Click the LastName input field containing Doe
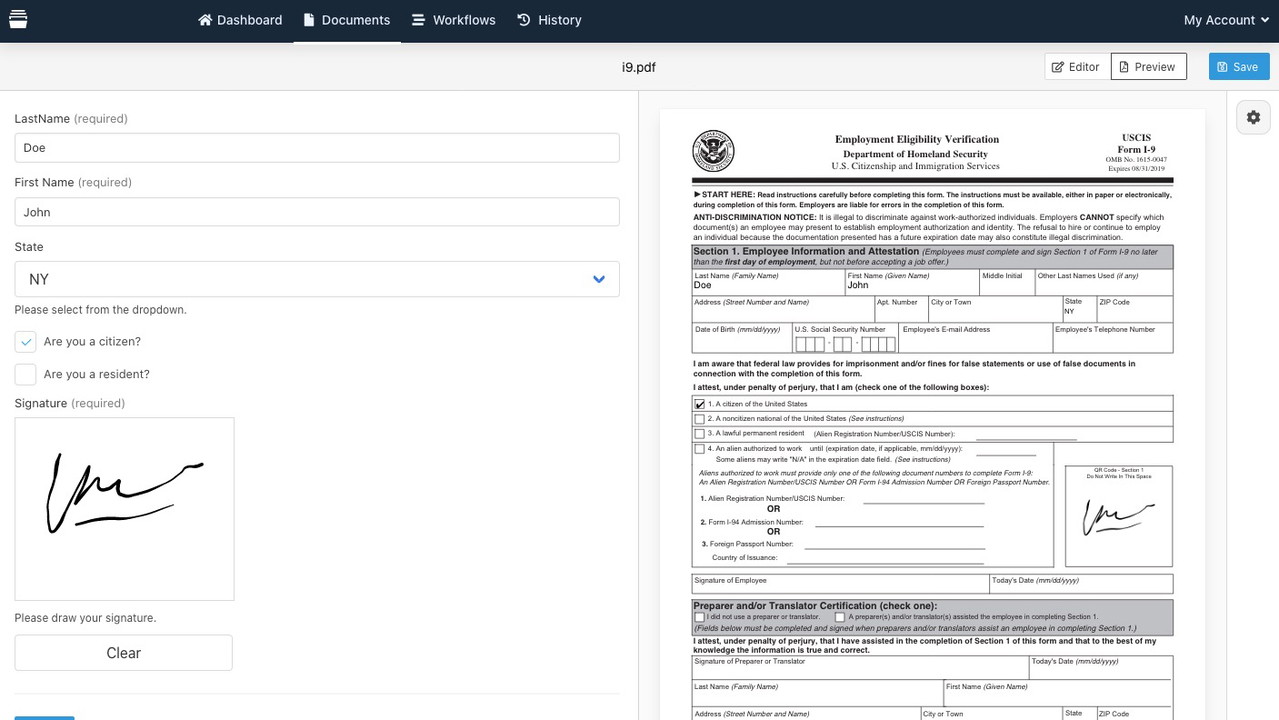Image resolution: width=1279 pixels, height=720 pixels. coord(316,148)
